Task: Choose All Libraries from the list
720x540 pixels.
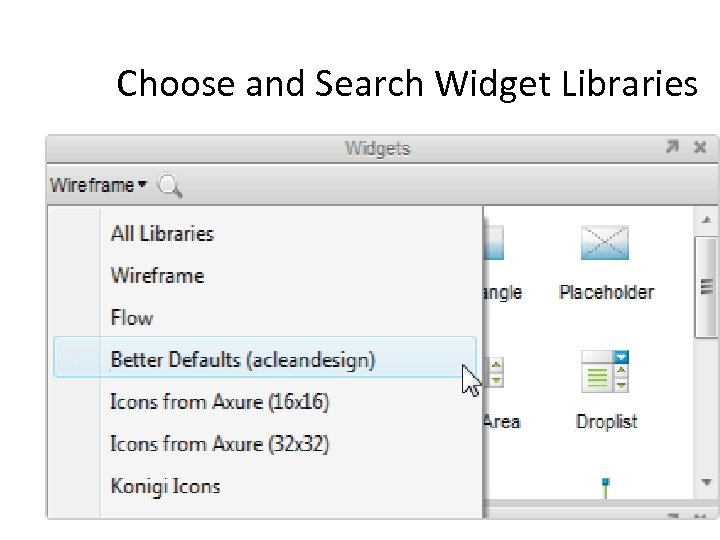Action: pos(162,234)
